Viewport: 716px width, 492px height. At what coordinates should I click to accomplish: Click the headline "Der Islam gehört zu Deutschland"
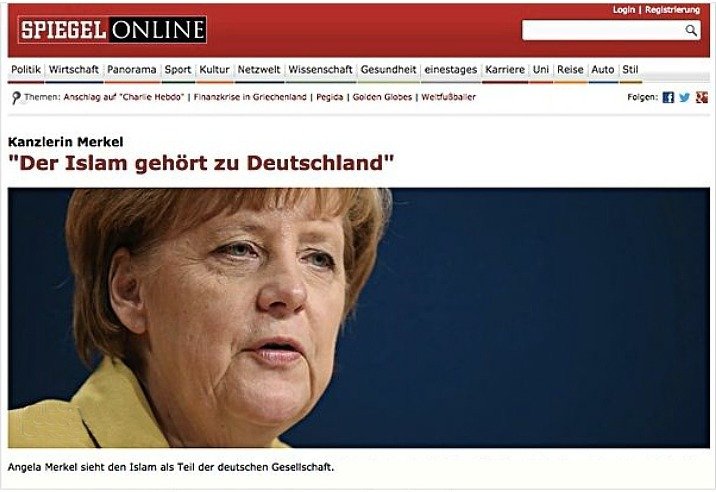pos(201,163)
